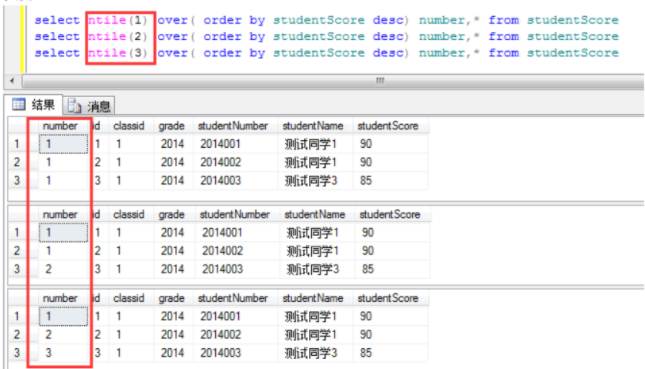The image size is (645, 369).
Task: Click the left arrow of horizontal scrollbar
Action: (x=12, y=81)
